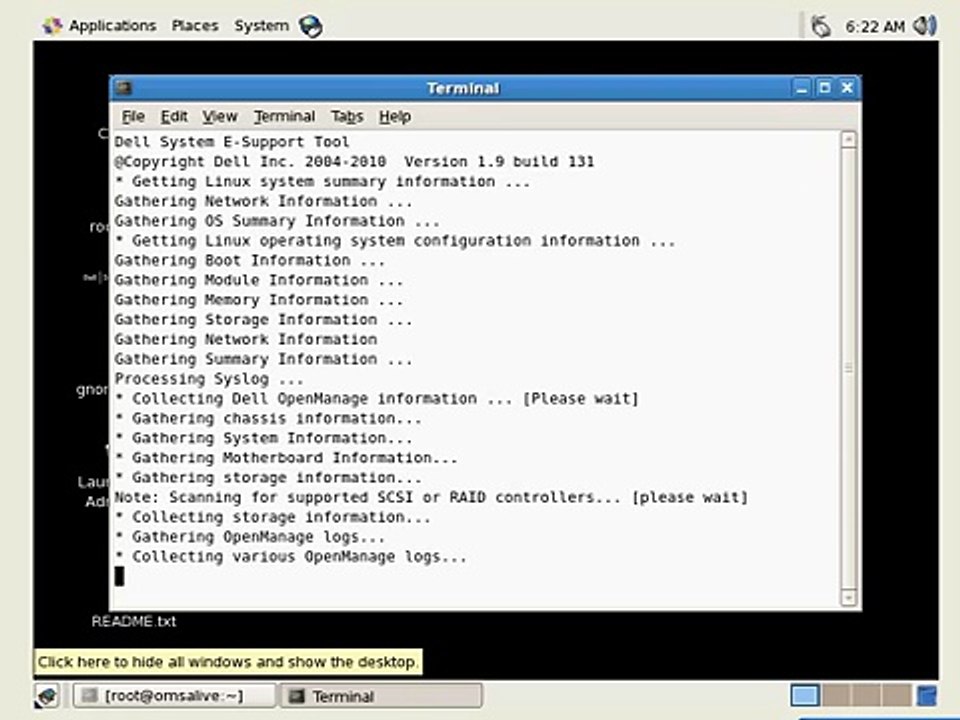
Task: Click the 'Gathering Boot Information' line
Action: pyautogui.click(x=250, y=260)
